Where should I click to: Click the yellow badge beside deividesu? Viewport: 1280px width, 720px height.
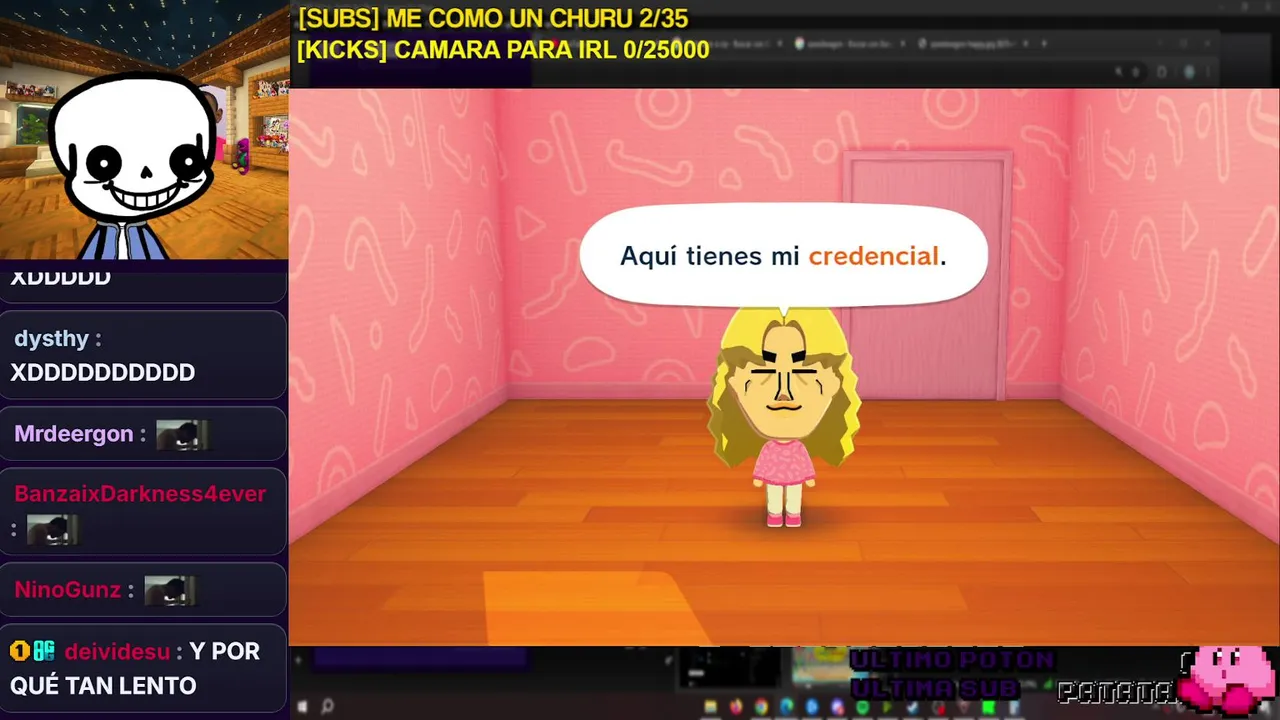click(20, 651)
